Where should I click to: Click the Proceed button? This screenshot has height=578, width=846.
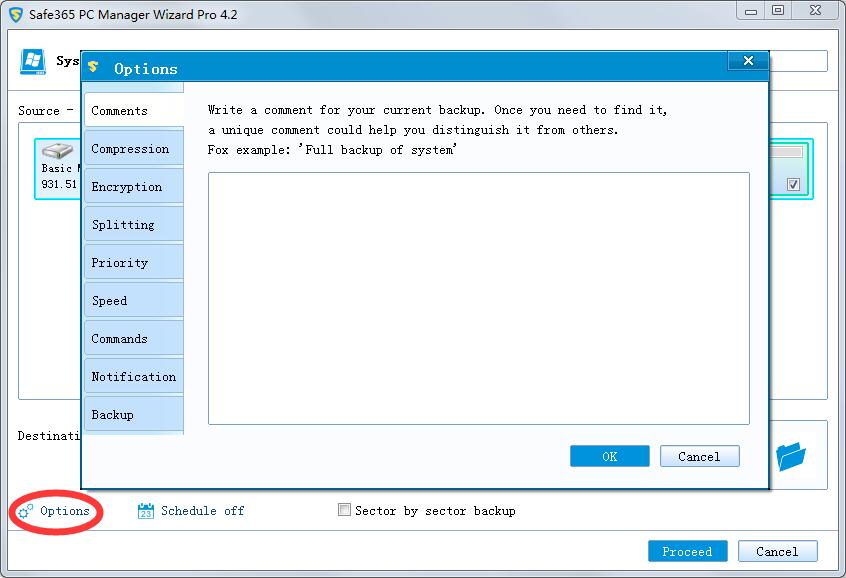click(x=687, y=551)
